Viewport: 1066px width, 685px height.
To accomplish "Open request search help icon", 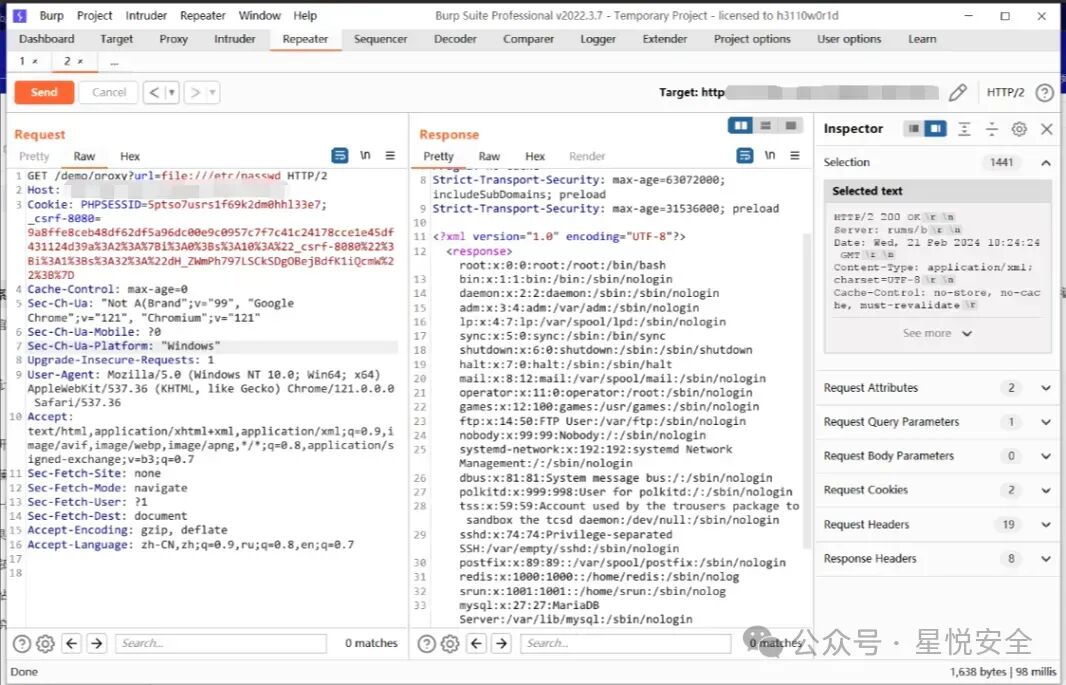I will pyautogui.click(x=22, y=643).
